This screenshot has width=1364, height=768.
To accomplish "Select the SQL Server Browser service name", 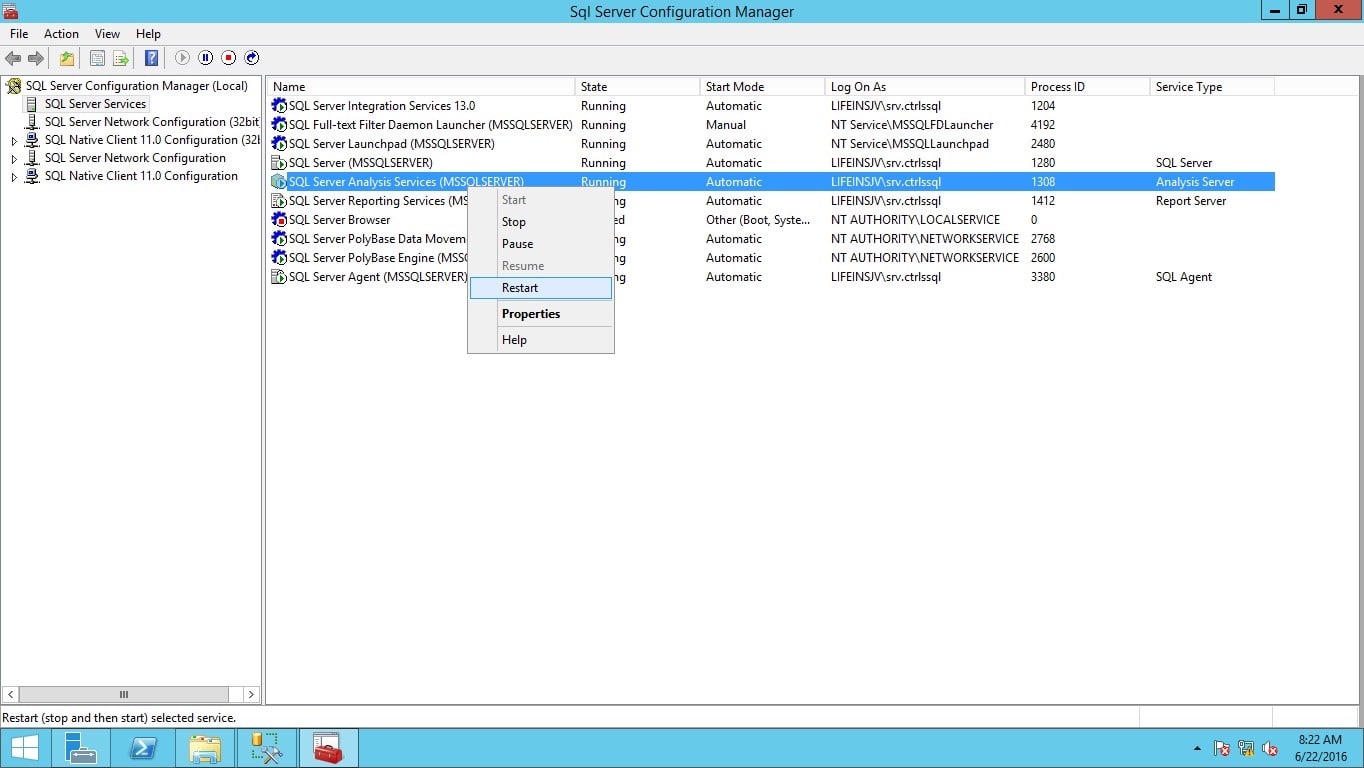I will (x=339, y=220).
